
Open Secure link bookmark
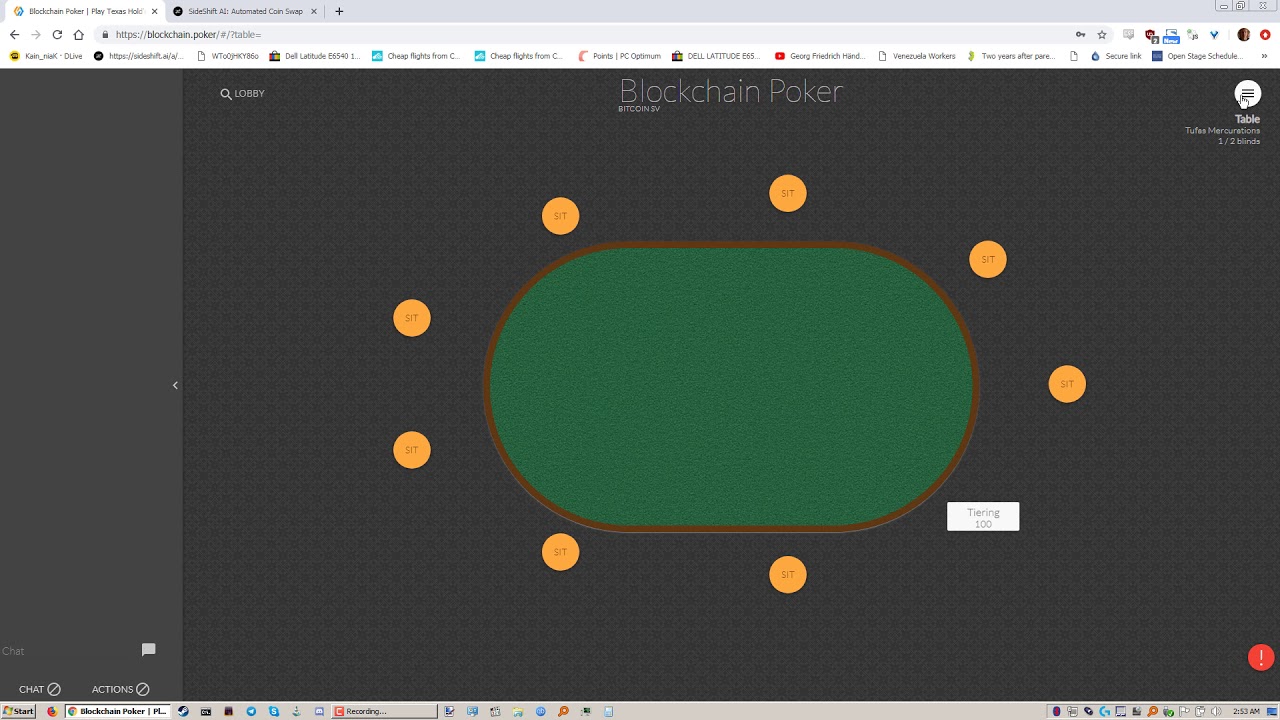tap(1116, 56)
